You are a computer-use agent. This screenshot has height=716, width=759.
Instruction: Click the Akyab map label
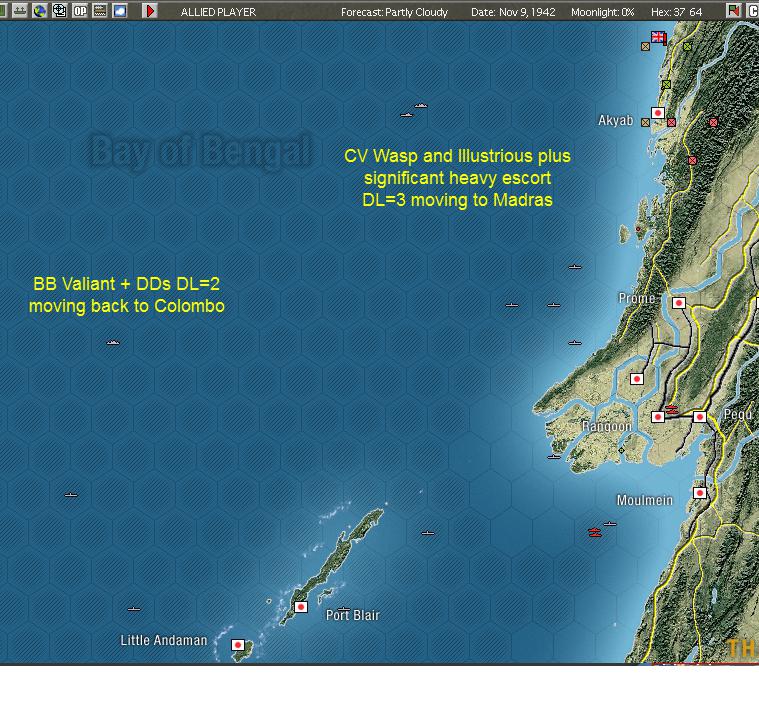click(x=615, y=121)
